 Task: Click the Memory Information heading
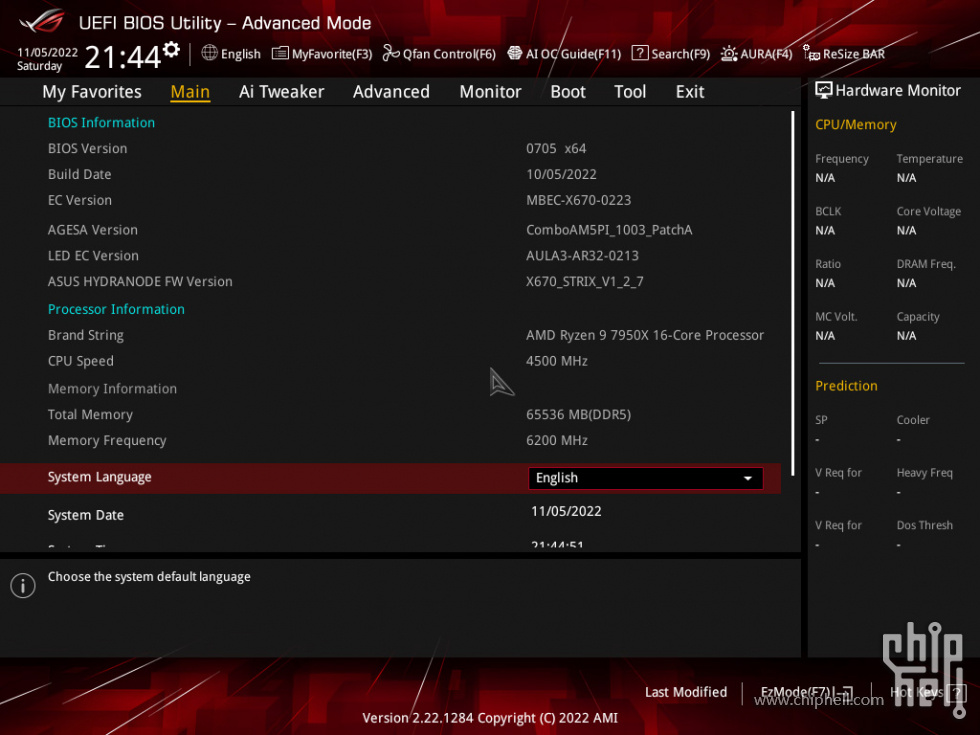click(x=112, y=389)
